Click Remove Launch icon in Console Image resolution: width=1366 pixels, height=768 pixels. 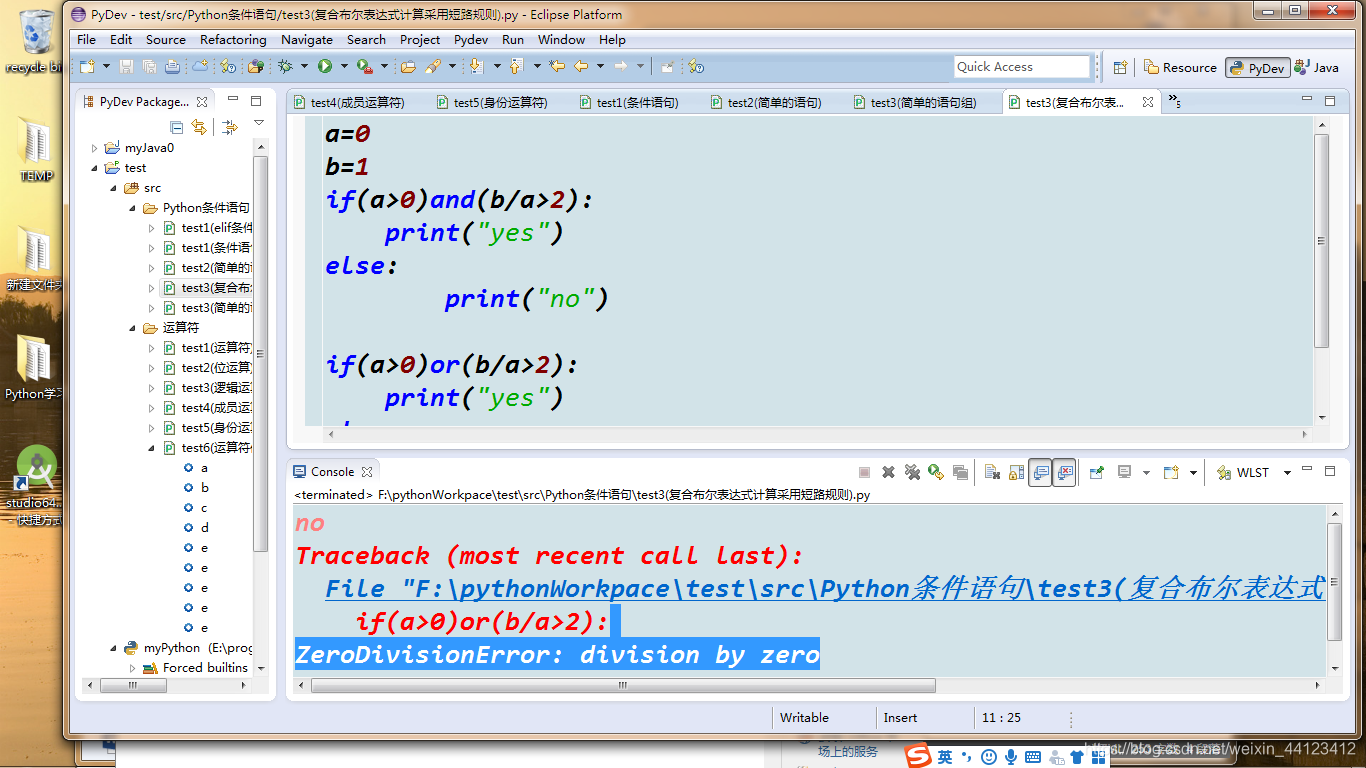888,472
